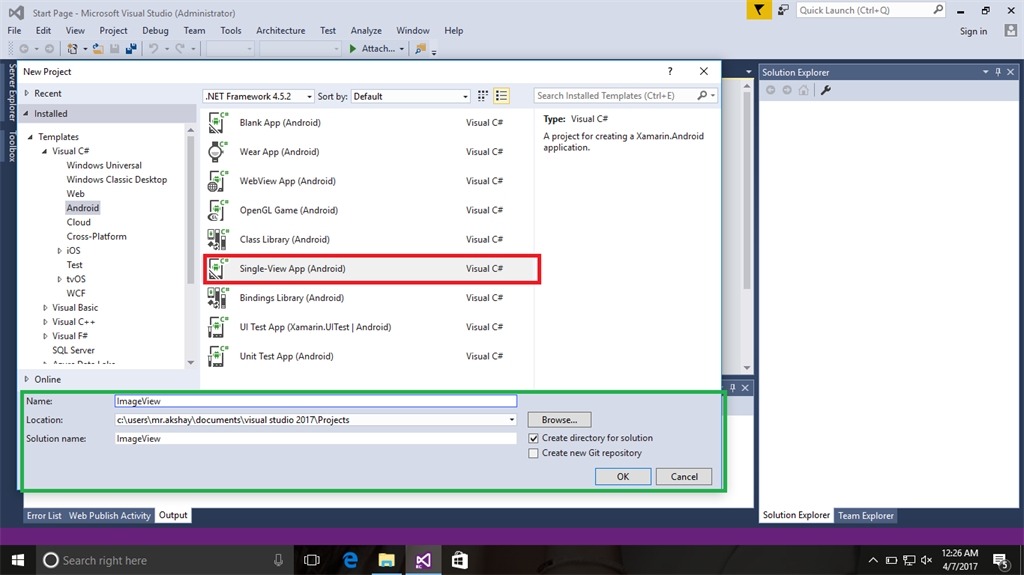Open the Analyze menu

click(x=366, y=31)
